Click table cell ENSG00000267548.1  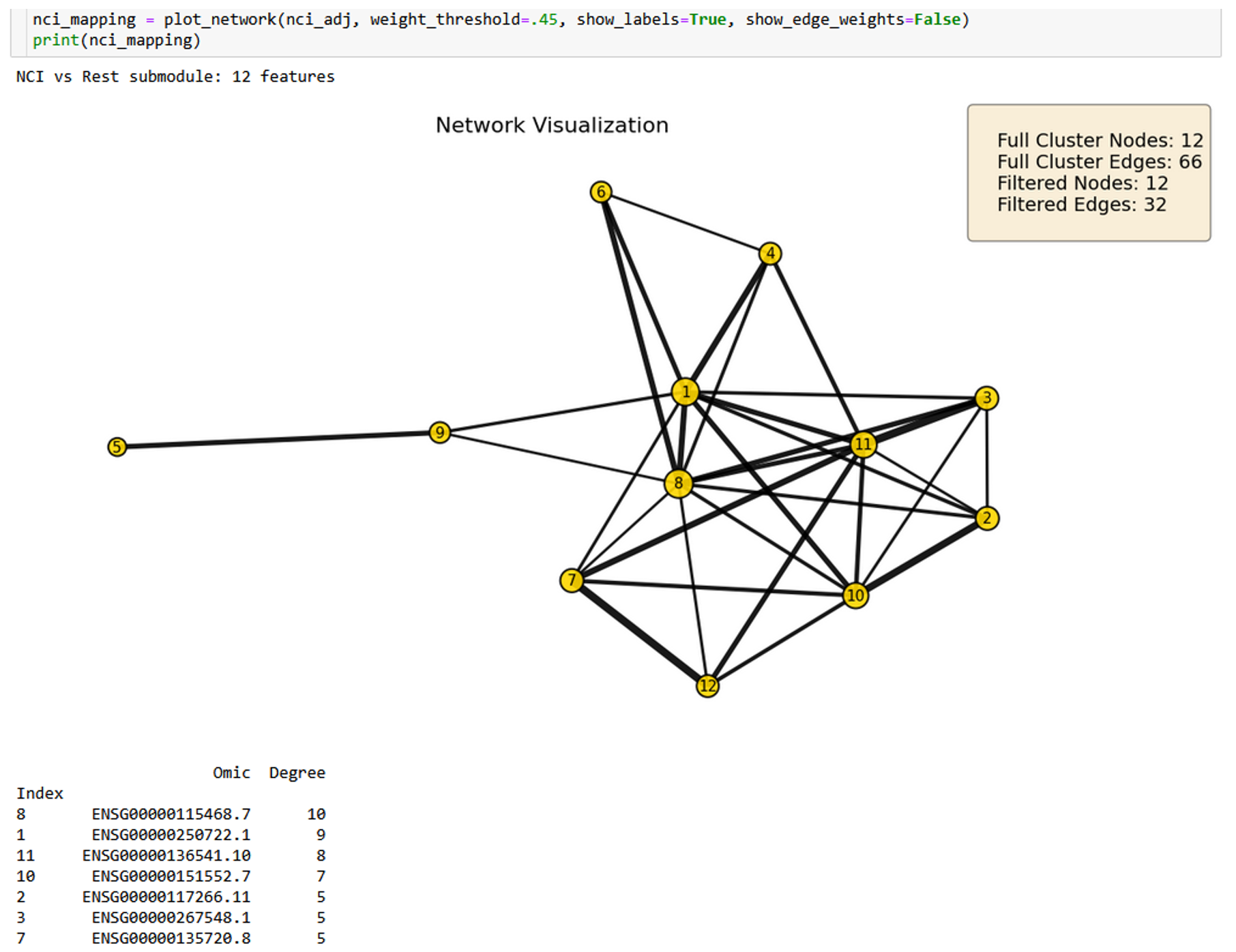coord(171,917)
